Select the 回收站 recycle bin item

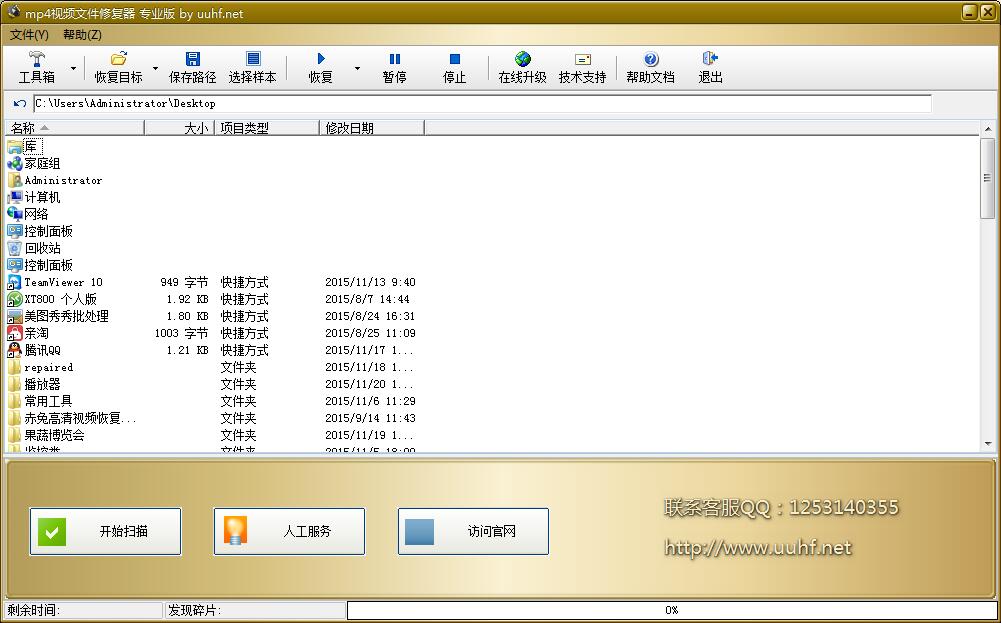[x=33, y=248]
